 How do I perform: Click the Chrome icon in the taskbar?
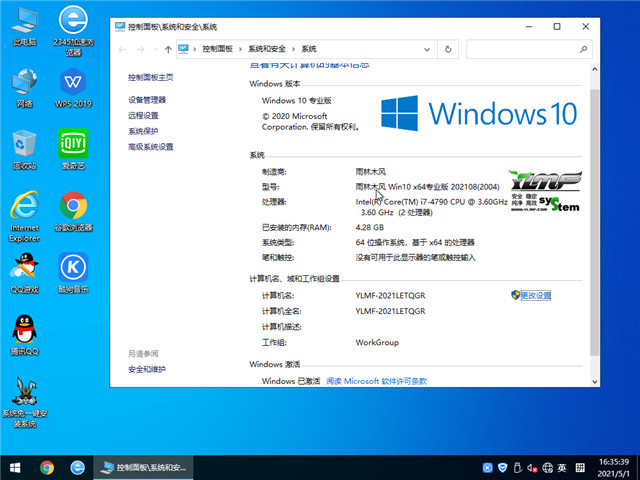point(47,467)
